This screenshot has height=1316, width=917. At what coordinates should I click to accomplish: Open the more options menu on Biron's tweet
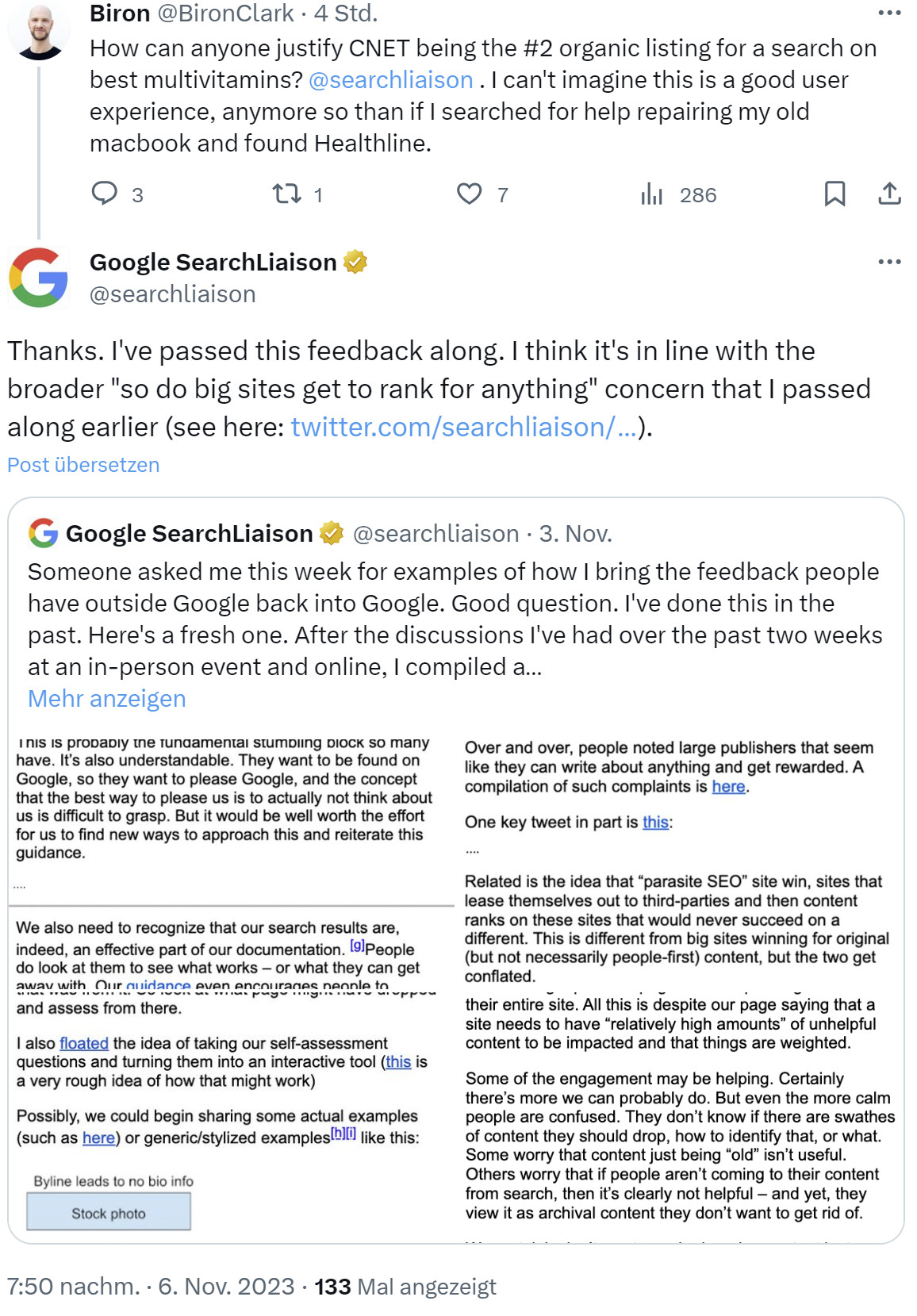(x=888, y=13)
